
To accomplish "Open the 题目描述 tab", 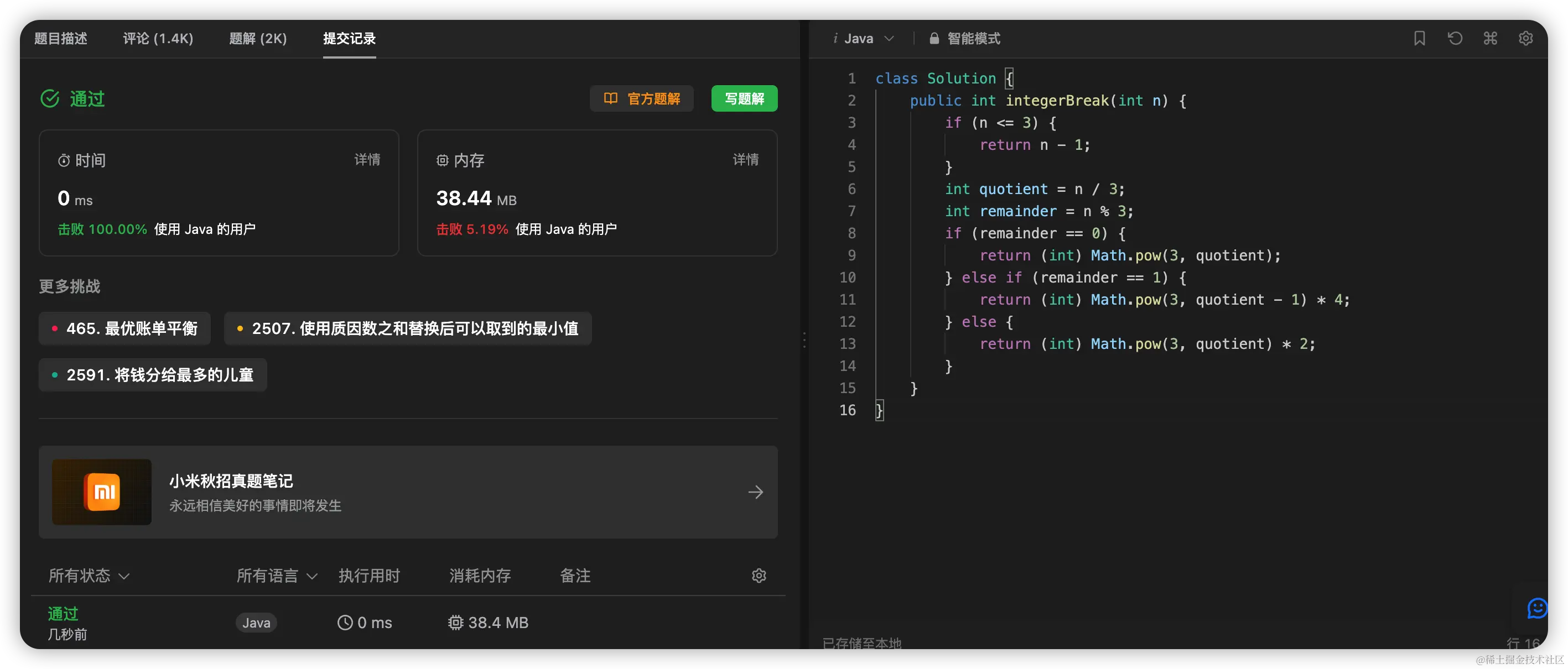I will tap(60, 38).
